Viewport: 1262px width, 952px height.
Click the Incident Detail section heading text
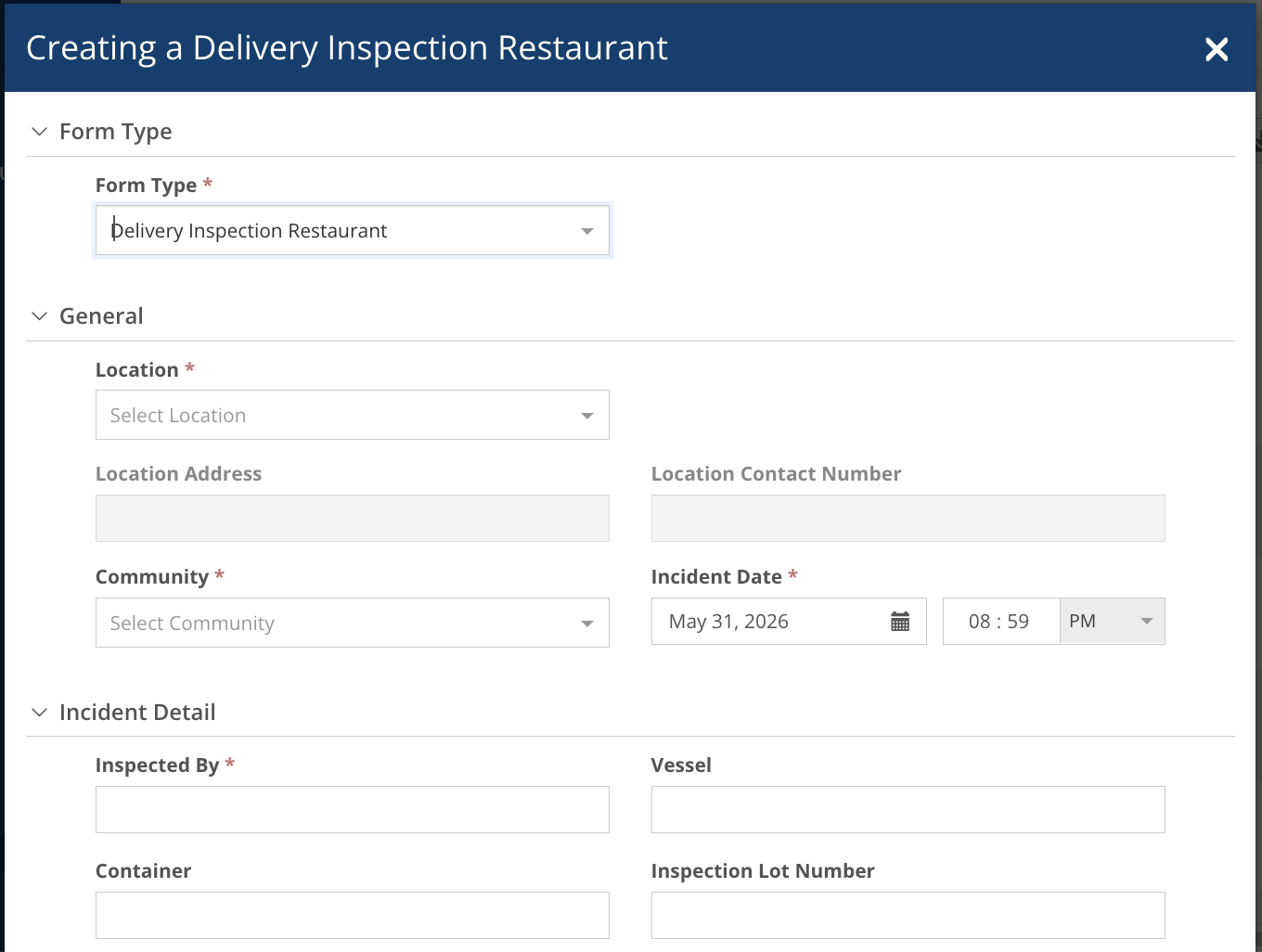click(x=137, y=713)
